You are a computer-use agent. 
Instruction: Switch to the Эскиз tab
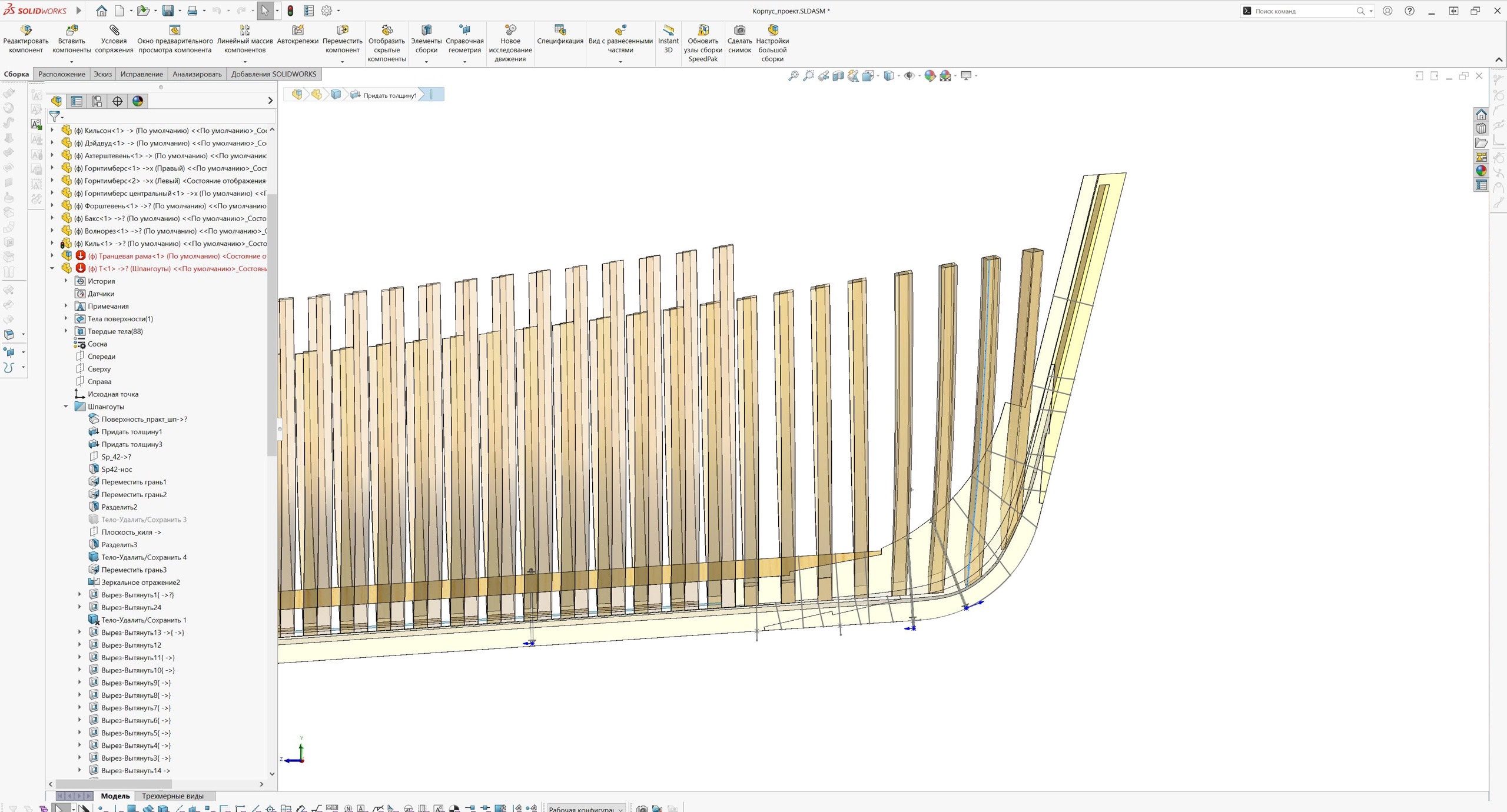[x=102, y=74]
